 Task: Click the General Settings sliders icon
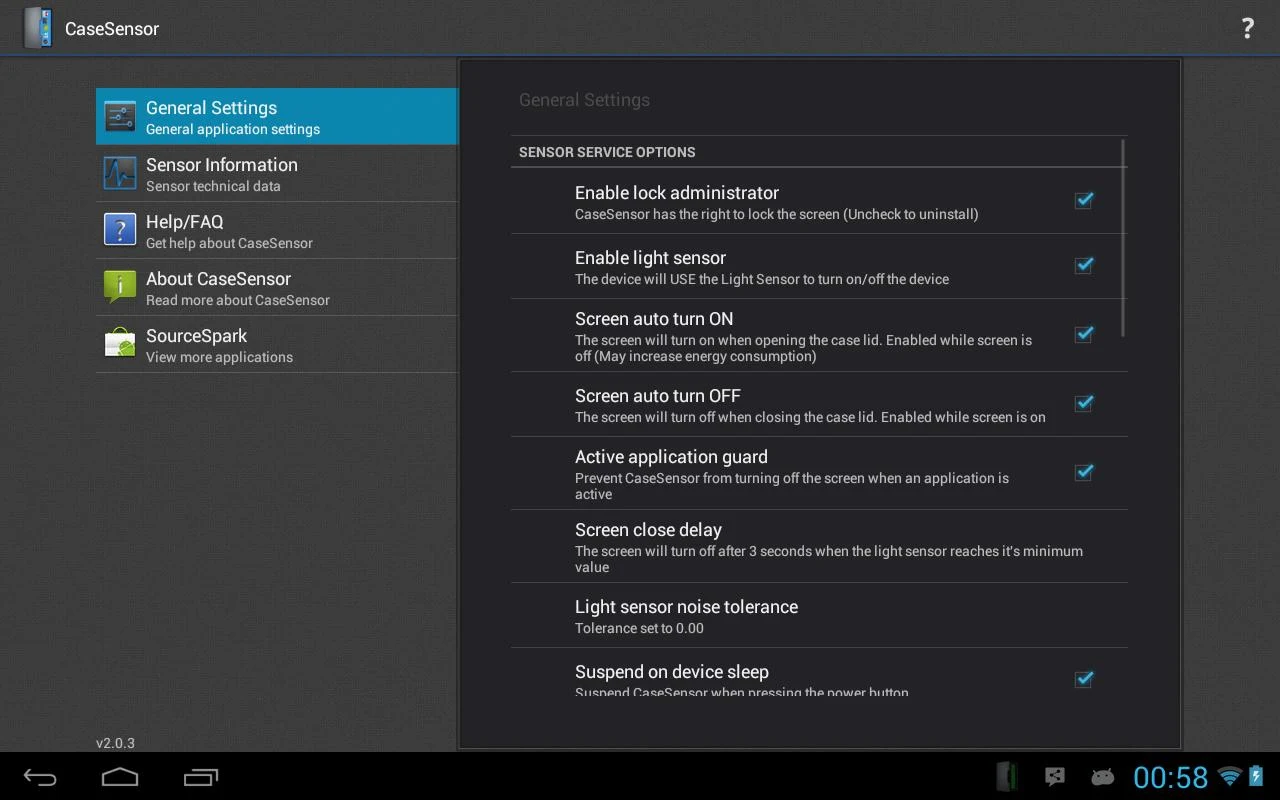click(120, 116)
